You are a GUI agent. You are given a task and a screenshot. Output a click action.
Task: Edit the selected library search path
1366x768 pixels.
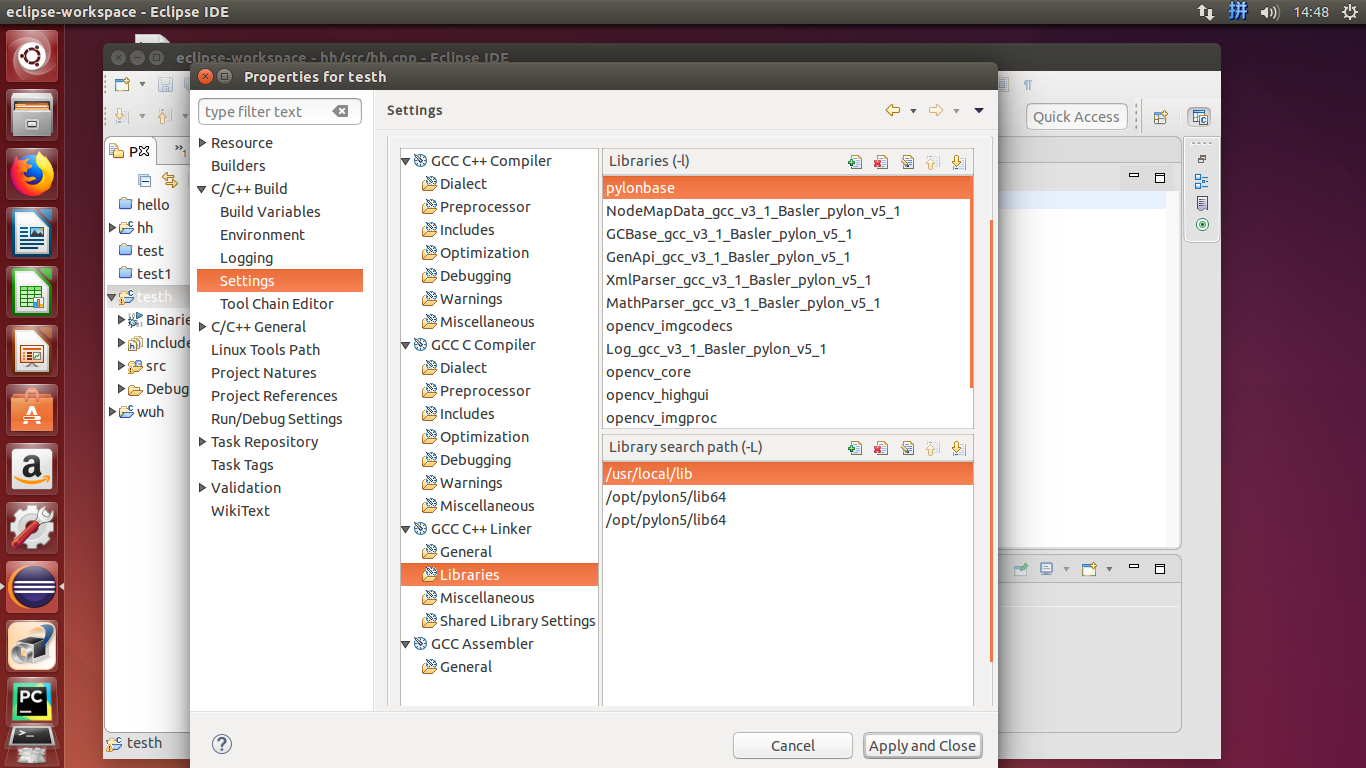coord(907,448)
